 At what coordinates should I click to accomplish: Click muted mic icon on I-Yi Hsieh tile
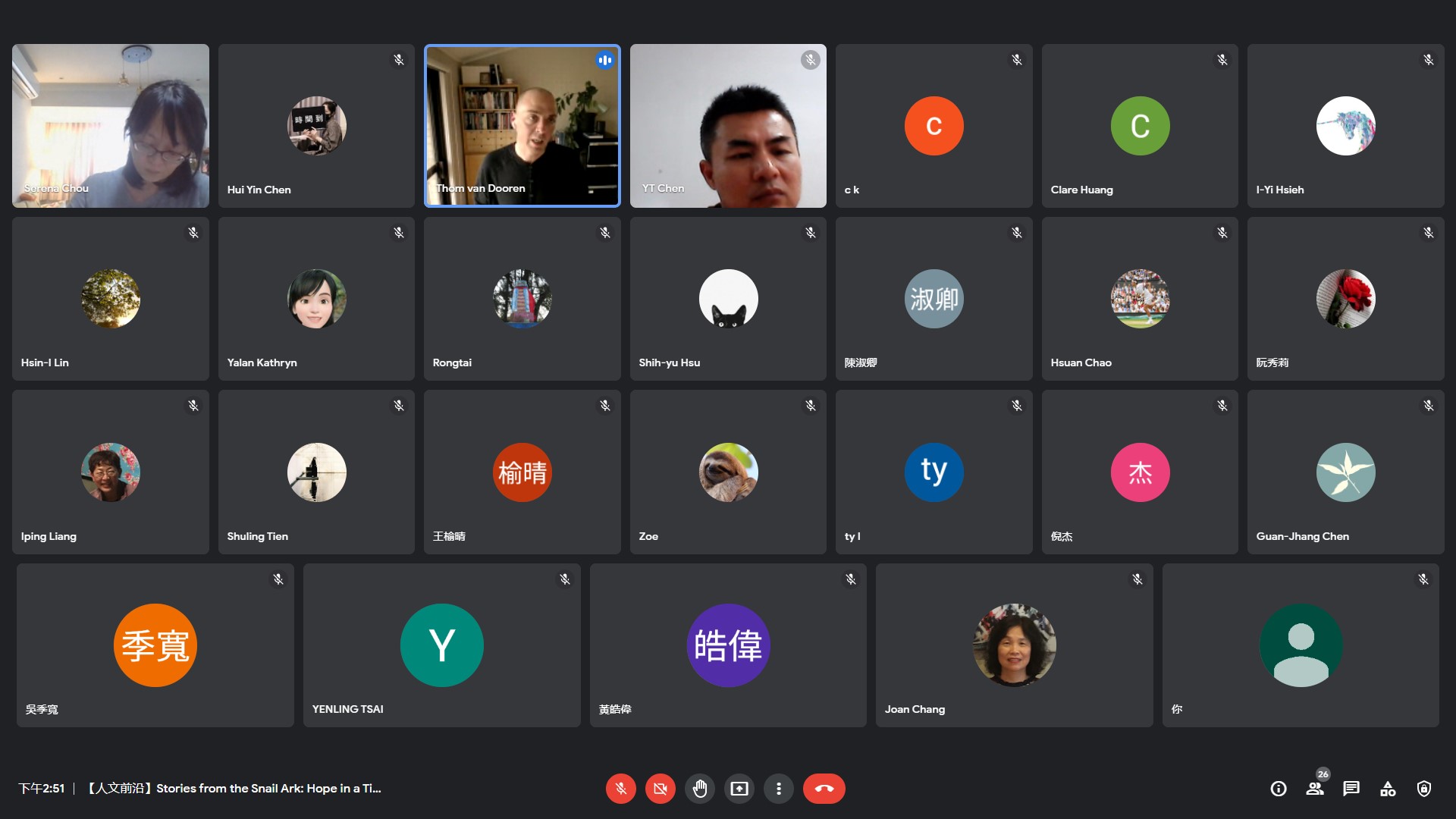[1429, 60]
